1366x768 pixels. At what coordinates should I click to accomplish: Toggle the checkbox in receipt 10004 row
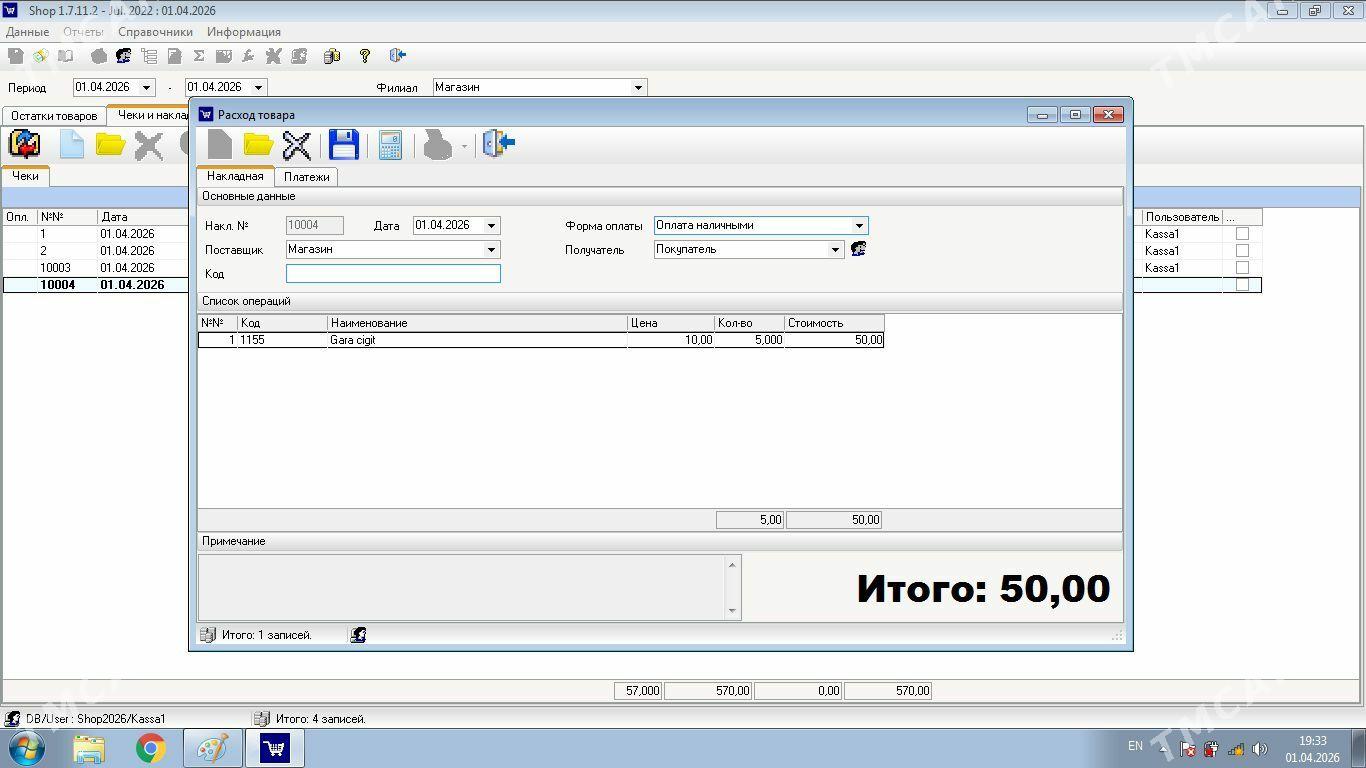(1242, 285)
